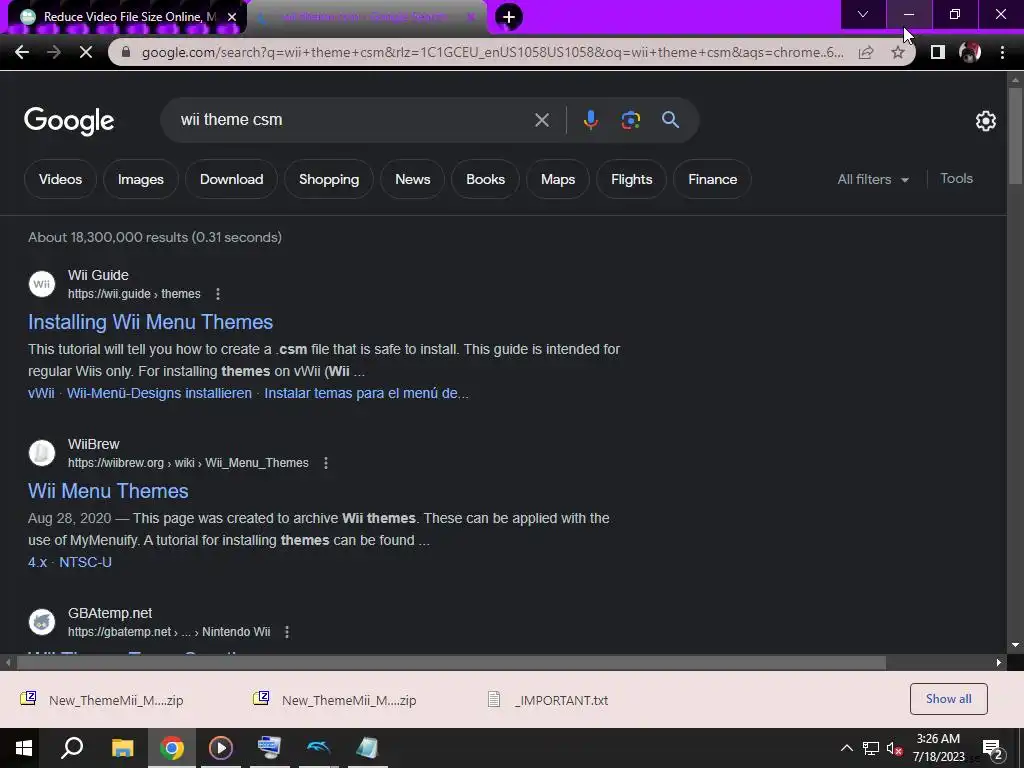
Task: Filter results by Shopping
Action: [x=328, y=180]
